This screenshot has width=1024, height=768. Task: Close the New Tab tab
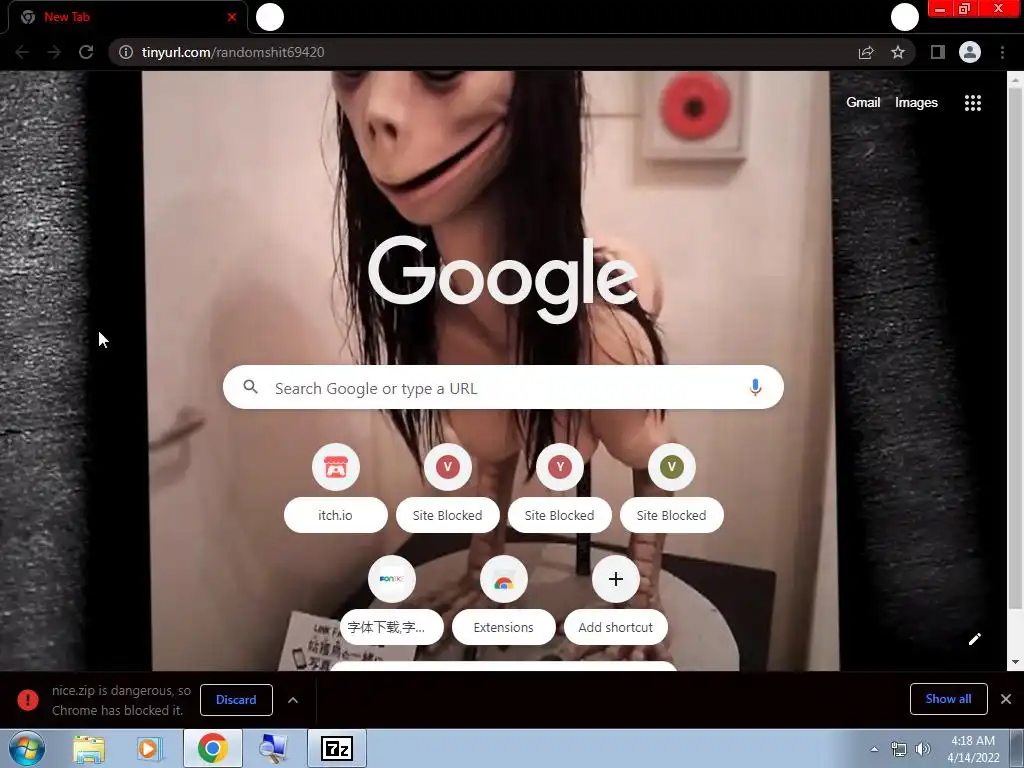pos(232,17)
